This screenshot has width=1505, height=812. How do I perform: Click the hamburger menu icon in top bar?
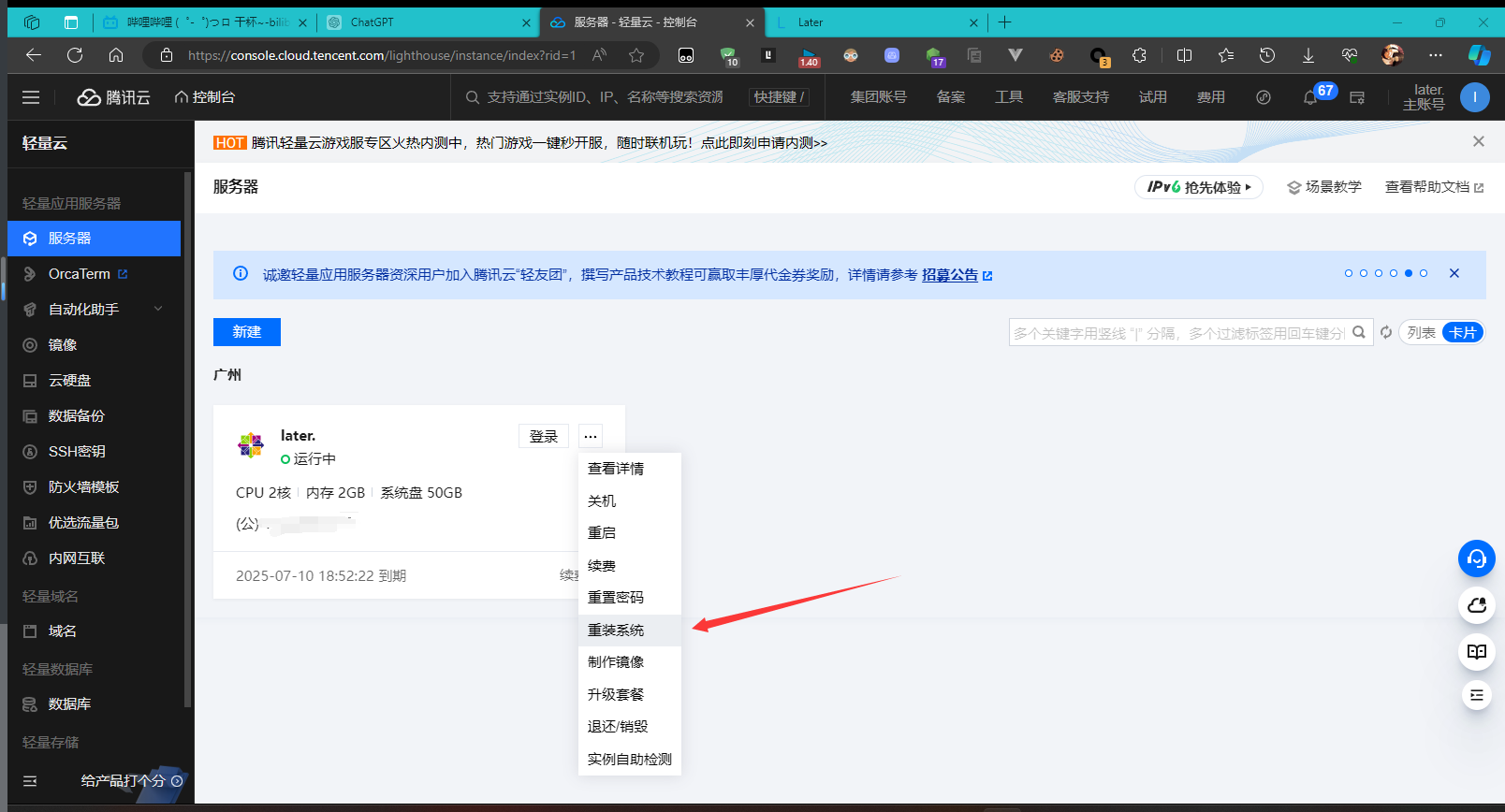[31, 97]
